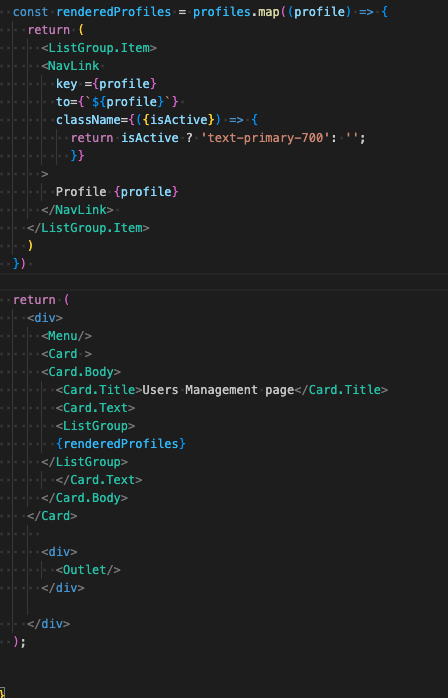The image size is (448, 698).
Task: Click the {renderedProfiles} expression
Action: pyautogui.click(x=121, y=444)
